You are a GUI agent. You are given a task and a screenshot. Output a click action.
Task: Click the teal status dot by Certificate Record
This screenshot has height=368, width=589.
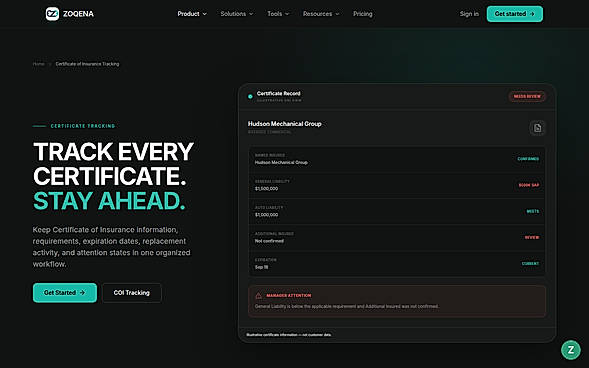pyautogui.click(x=250, y=97)
